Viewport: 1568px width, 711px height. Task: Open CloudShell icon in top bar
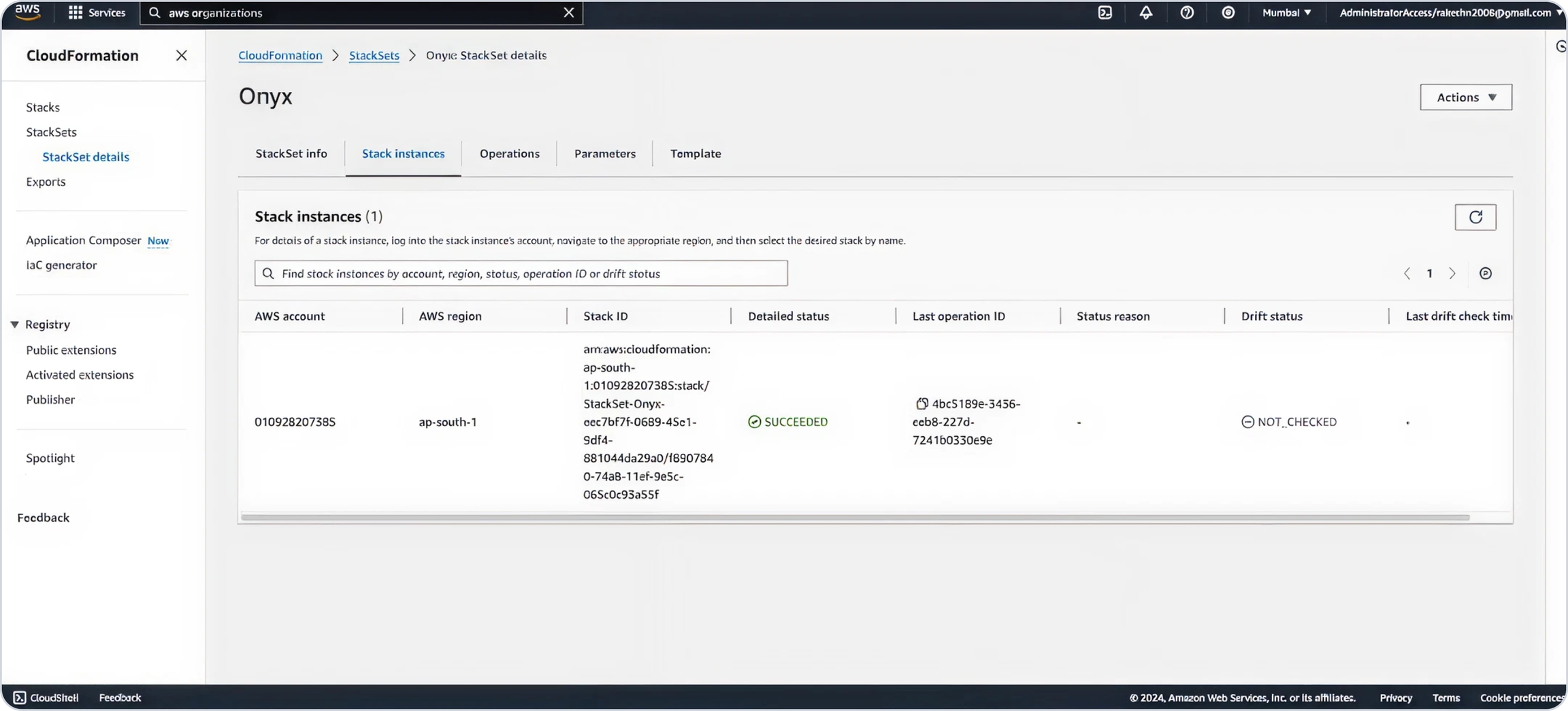click(1105, 12)
